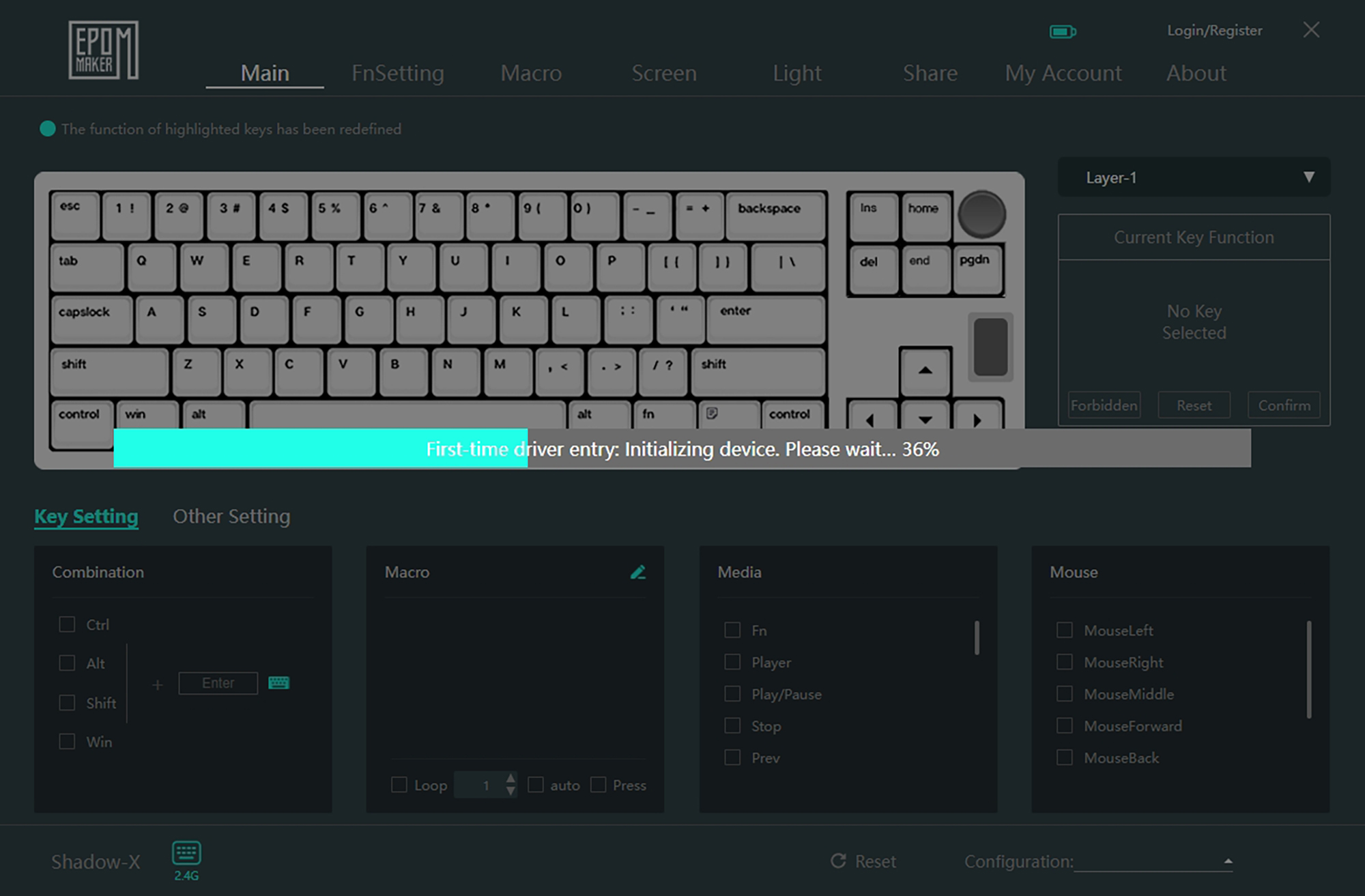This screenshot has width=1365, height=896.
Task: Open the Layer-1 dropdown
Action: [x=1193, y=177]
